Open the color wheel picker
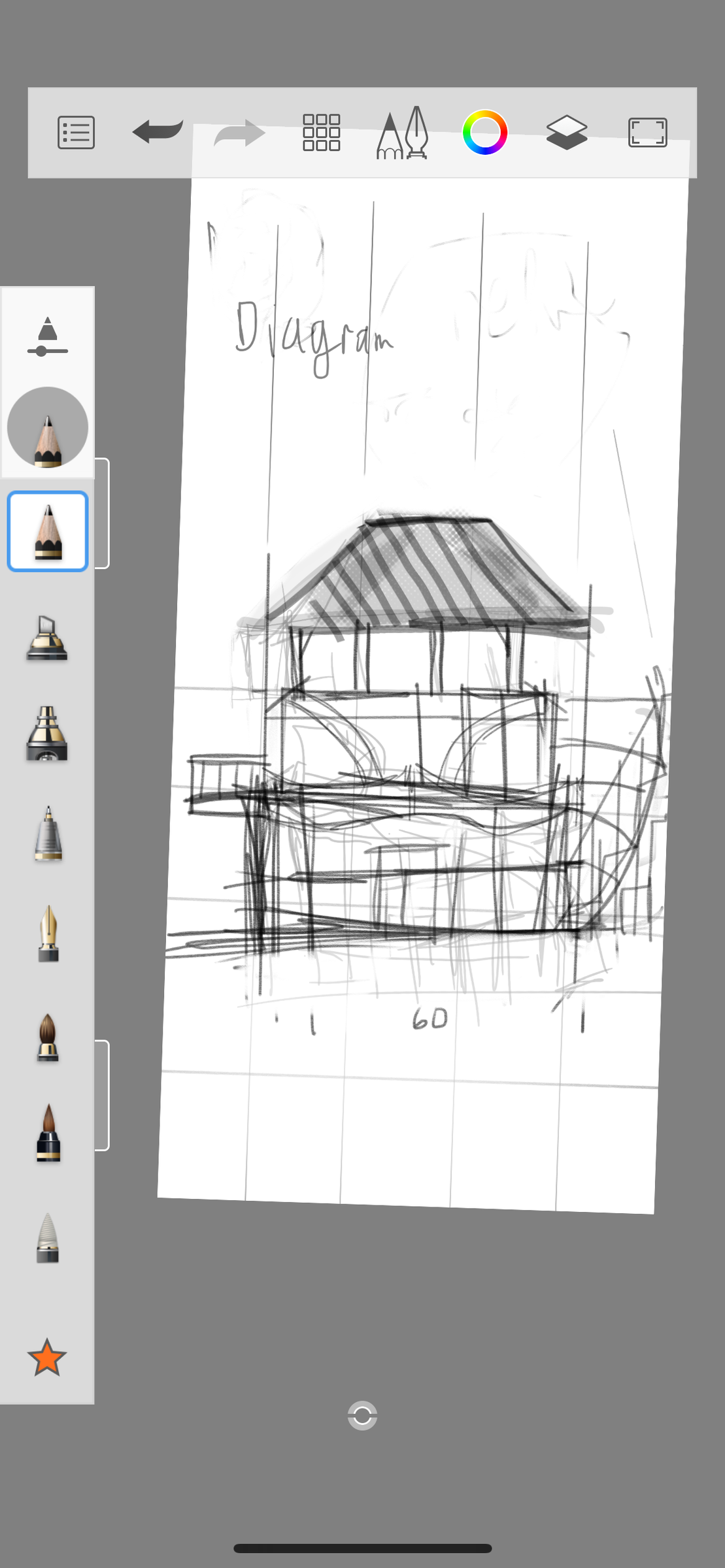 point(485,133)
